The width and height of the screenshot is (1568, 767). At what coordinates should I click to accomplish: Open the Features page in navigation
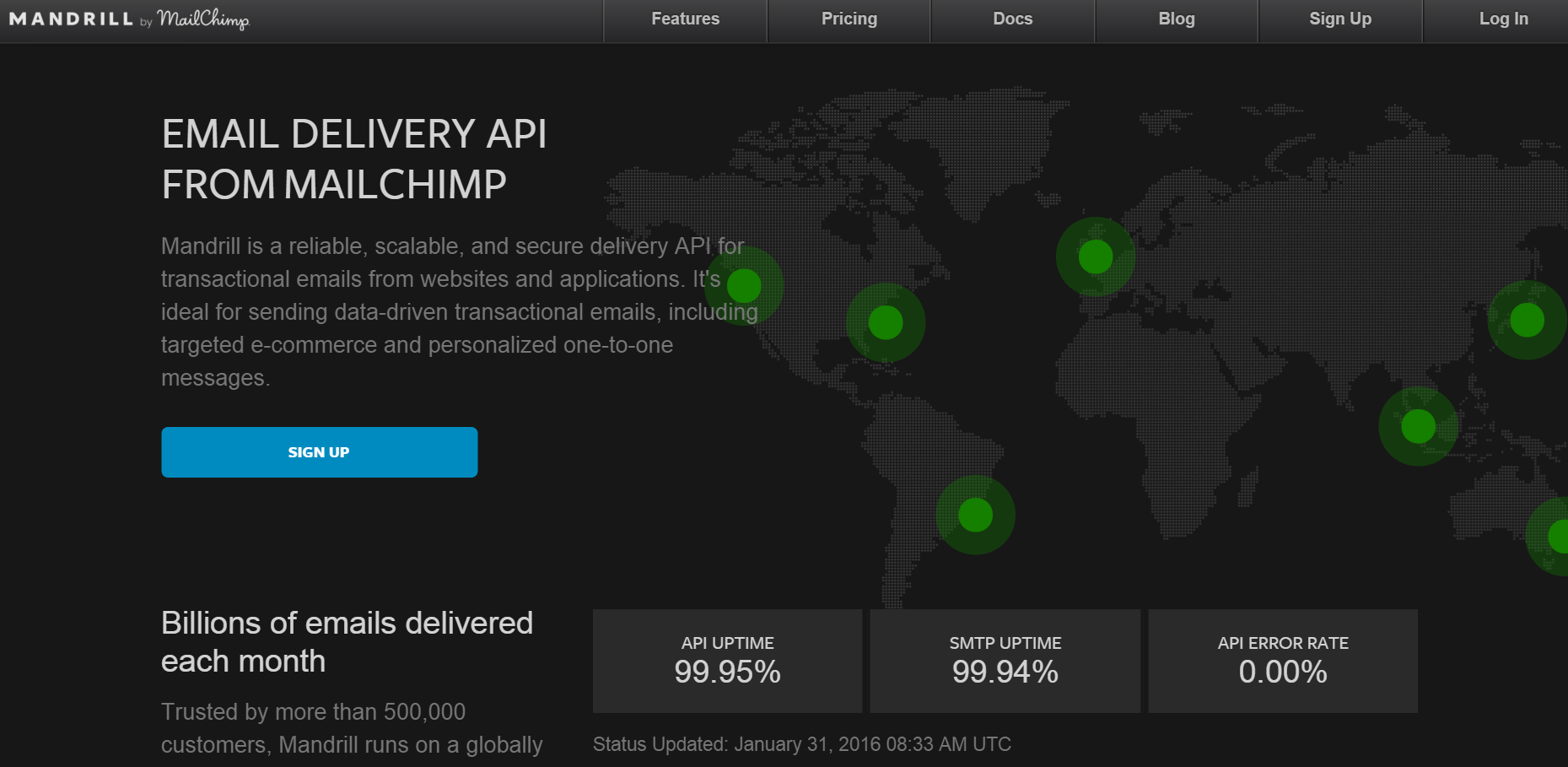pos(685,19)
